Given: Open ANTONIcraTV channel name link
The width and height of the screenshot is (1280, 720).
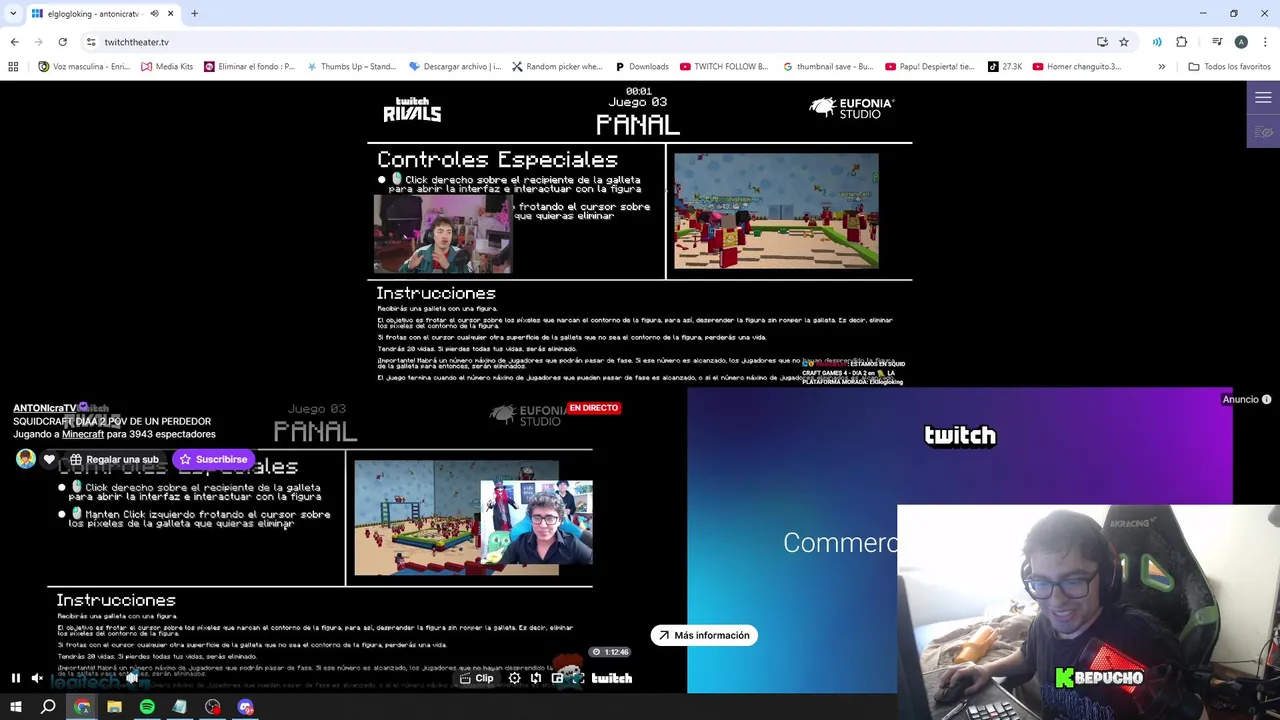Looking at the screenshot, I should 45,408.
